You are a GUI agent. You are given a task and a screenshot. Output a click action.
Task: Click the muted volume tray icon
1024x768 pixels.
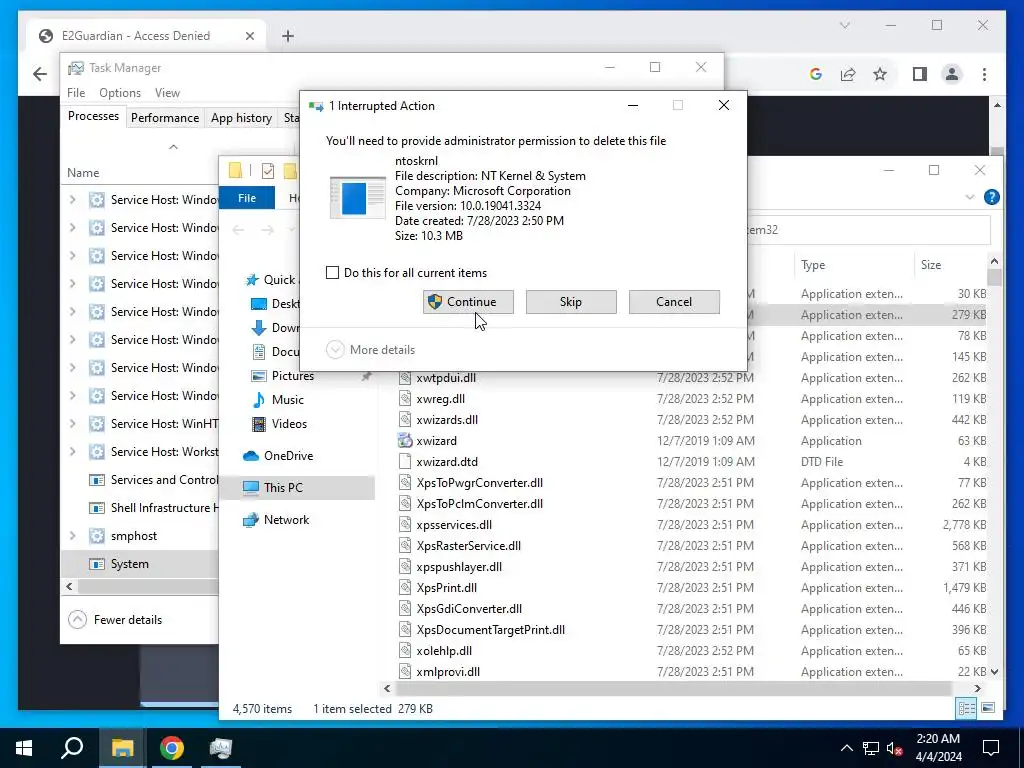coord(895,748)
